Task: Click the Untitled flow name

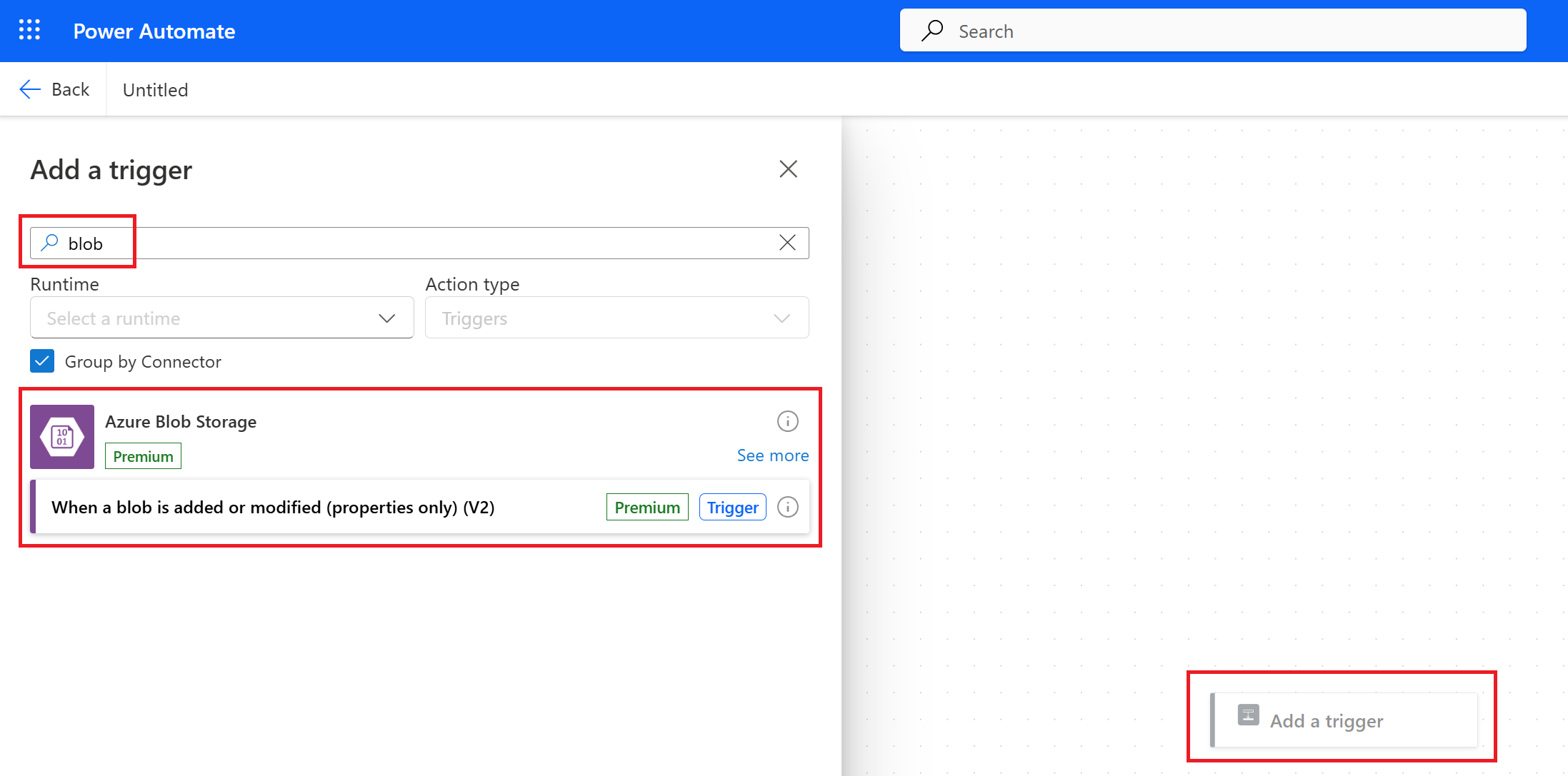Action: (155, 90)
